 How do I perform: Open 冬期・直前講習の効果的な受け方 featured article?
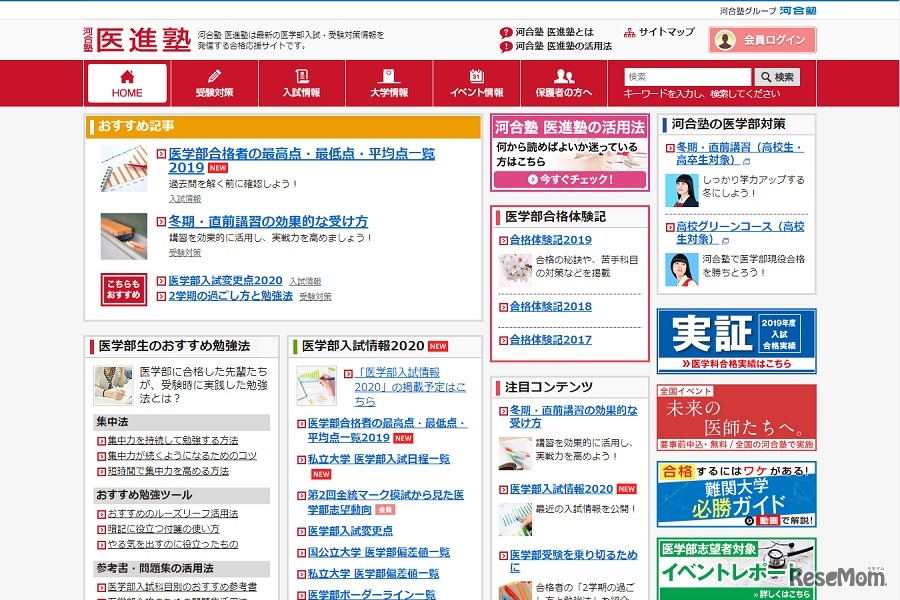point(268,221)
